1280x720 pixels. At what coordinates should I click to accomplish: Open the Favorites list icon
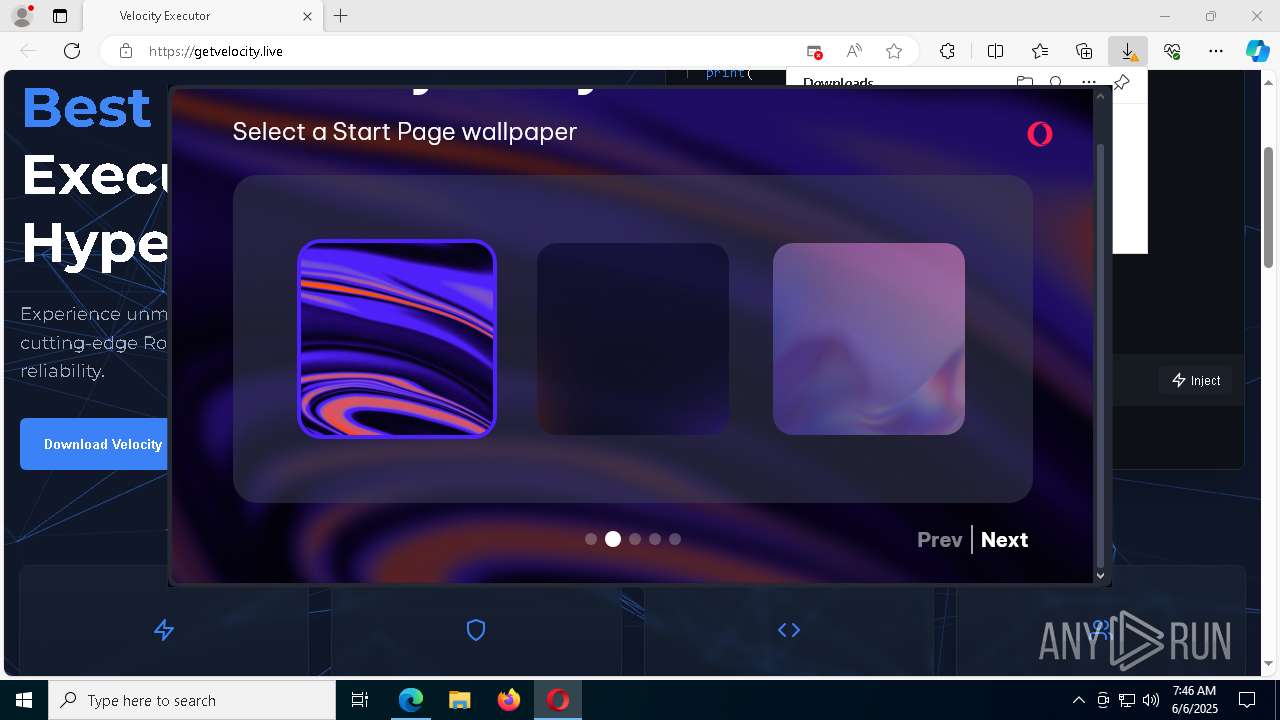point(1040,51)
